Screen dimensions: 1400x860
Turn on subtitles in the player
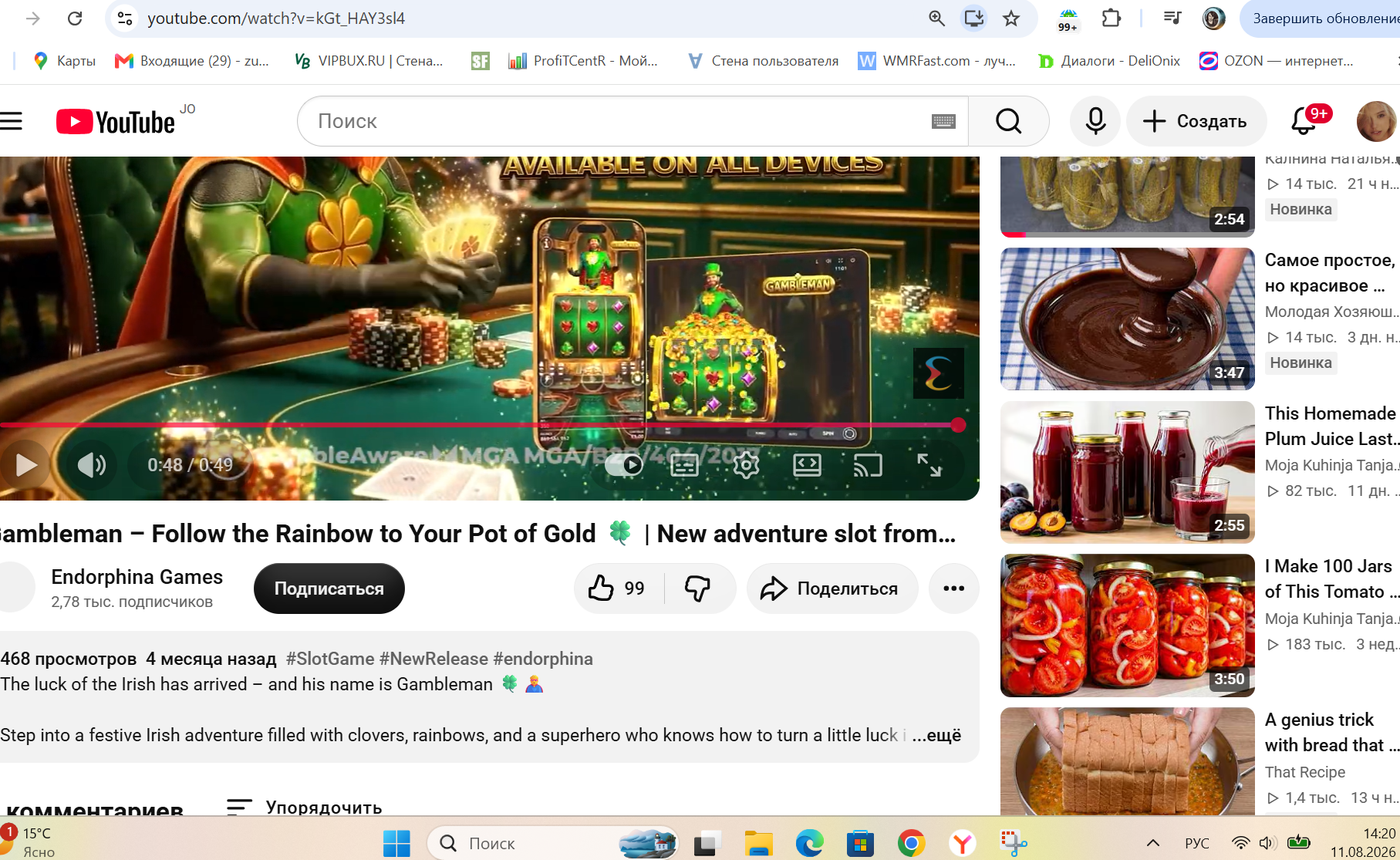coord(685,464)
